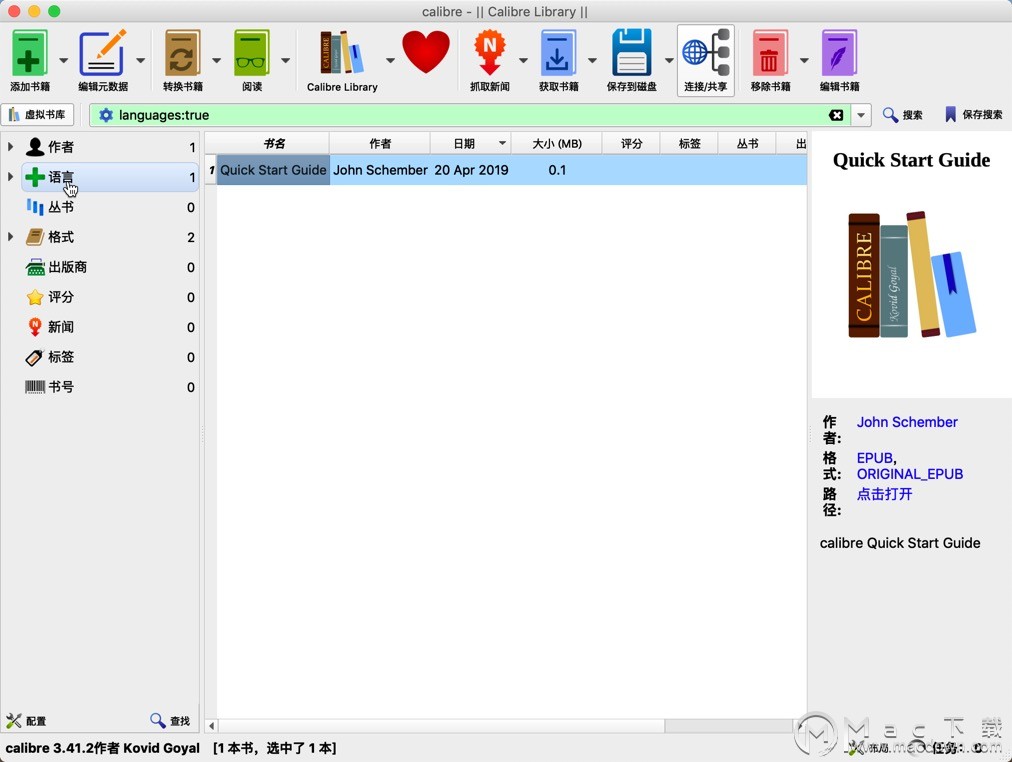Select the Publisher item in tag browser
Screen dimensions: 1012x762
pyautogui.click(x=110, y=267)
